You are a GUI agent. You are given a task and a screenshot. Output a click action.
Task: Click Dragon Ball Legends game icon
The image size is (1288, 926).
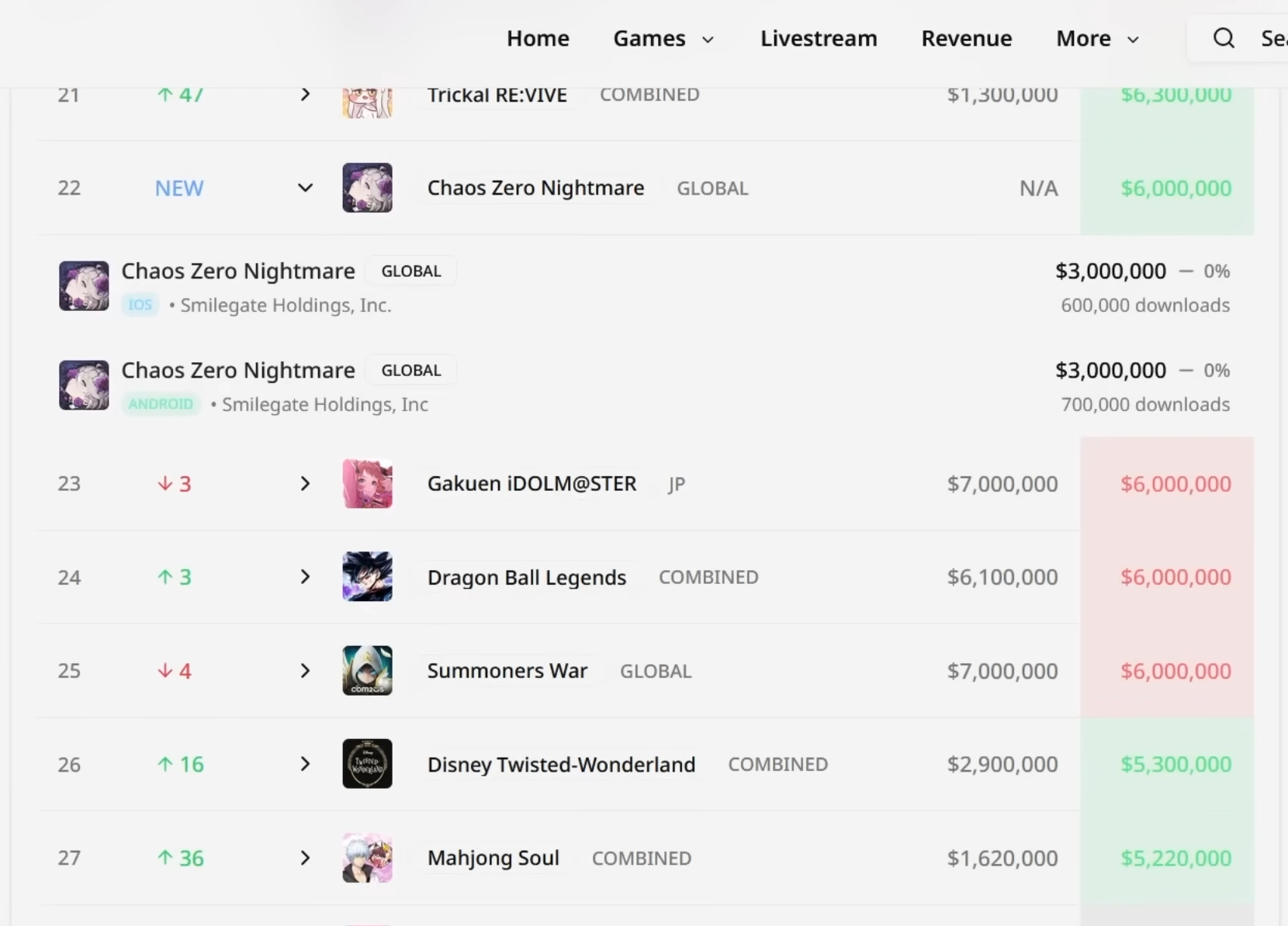pos(367,577)
